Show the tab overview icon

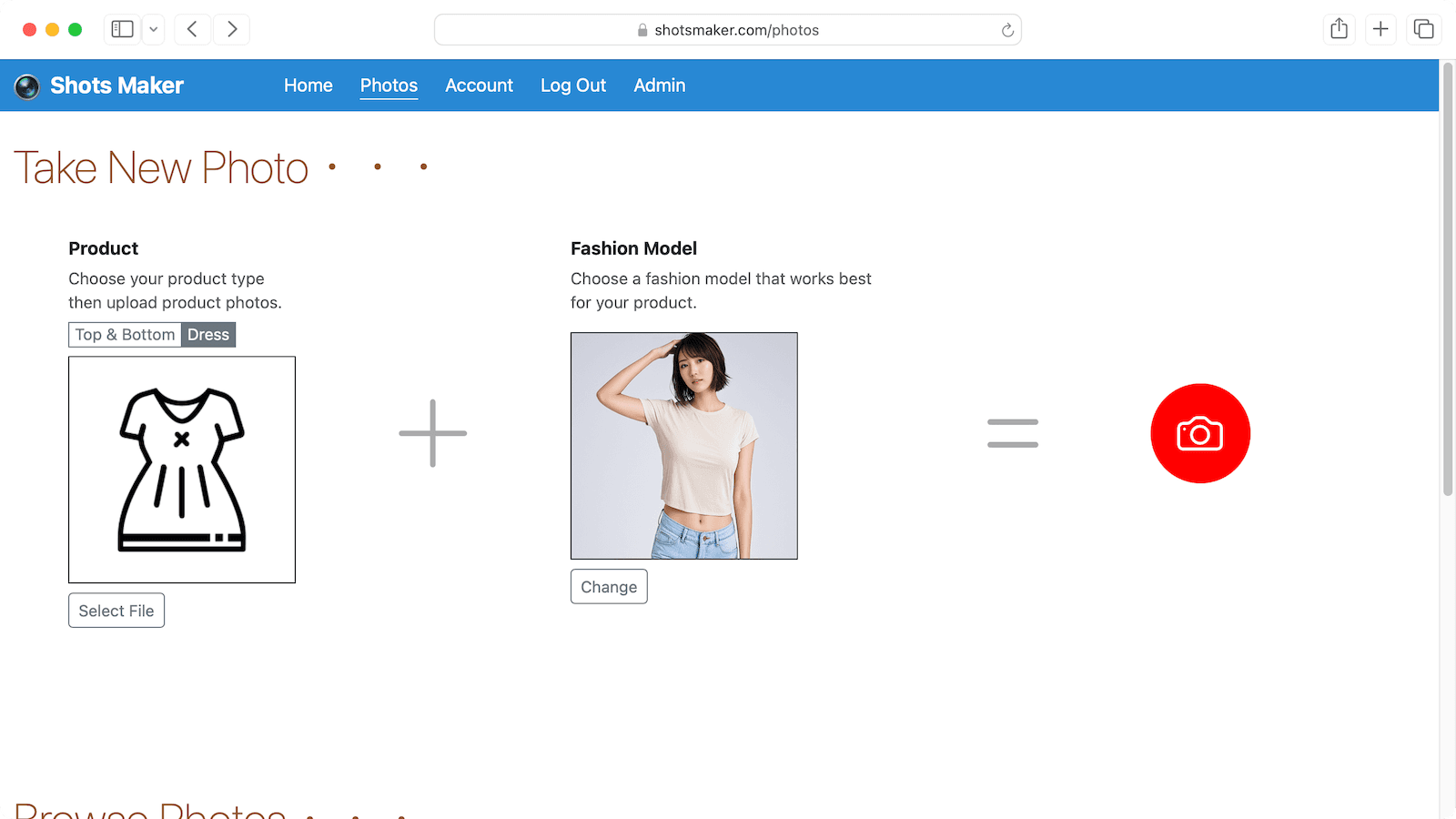click(x=1423, y=30)
